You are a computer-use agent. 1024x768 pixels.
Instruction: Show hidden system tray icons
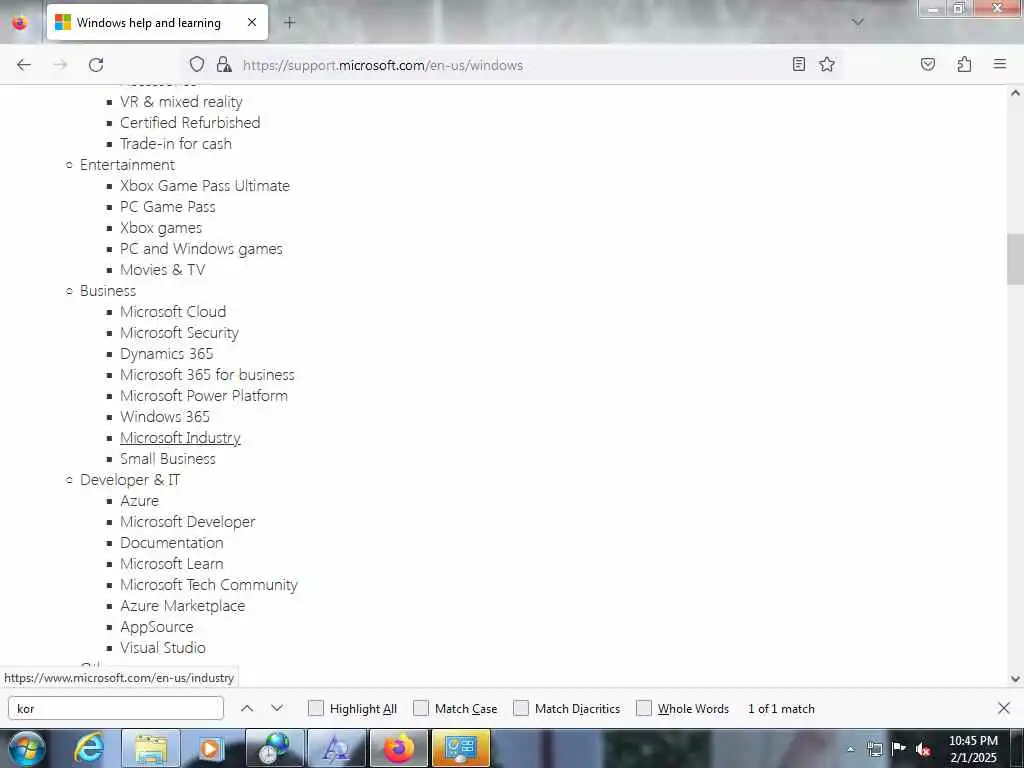850,749
